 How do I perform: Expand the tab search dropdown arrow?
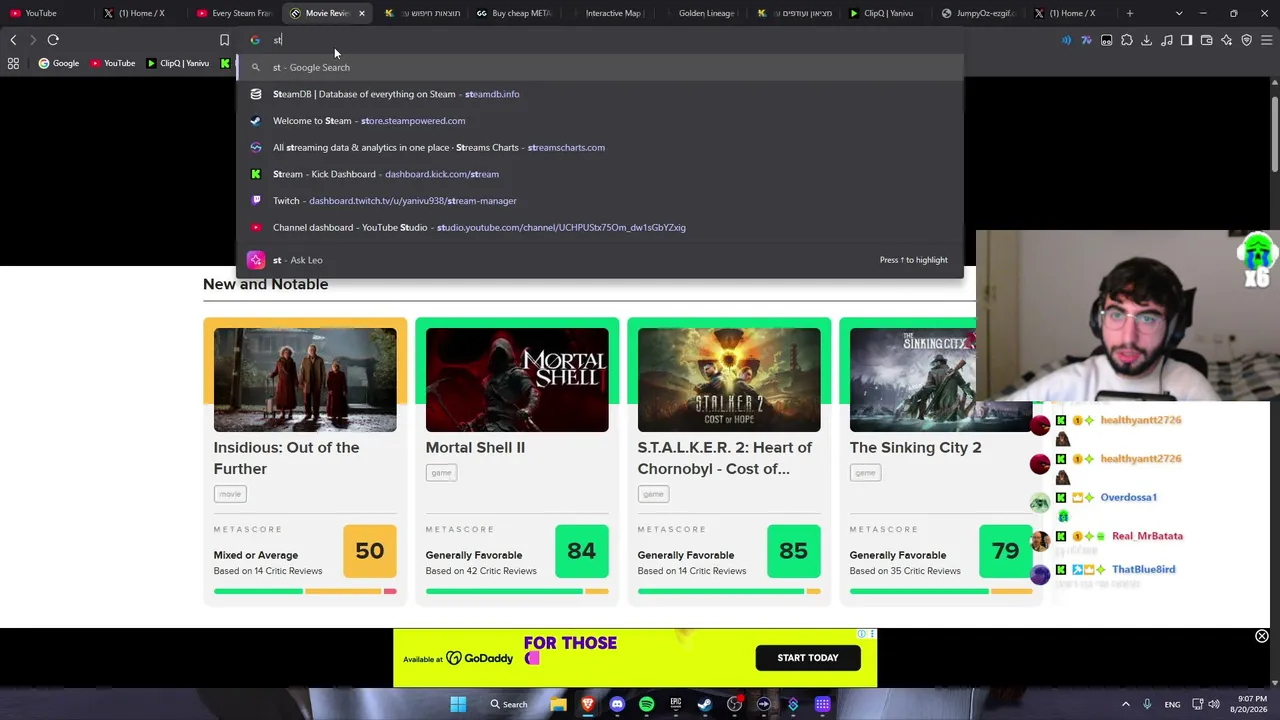pos(1179,13)
